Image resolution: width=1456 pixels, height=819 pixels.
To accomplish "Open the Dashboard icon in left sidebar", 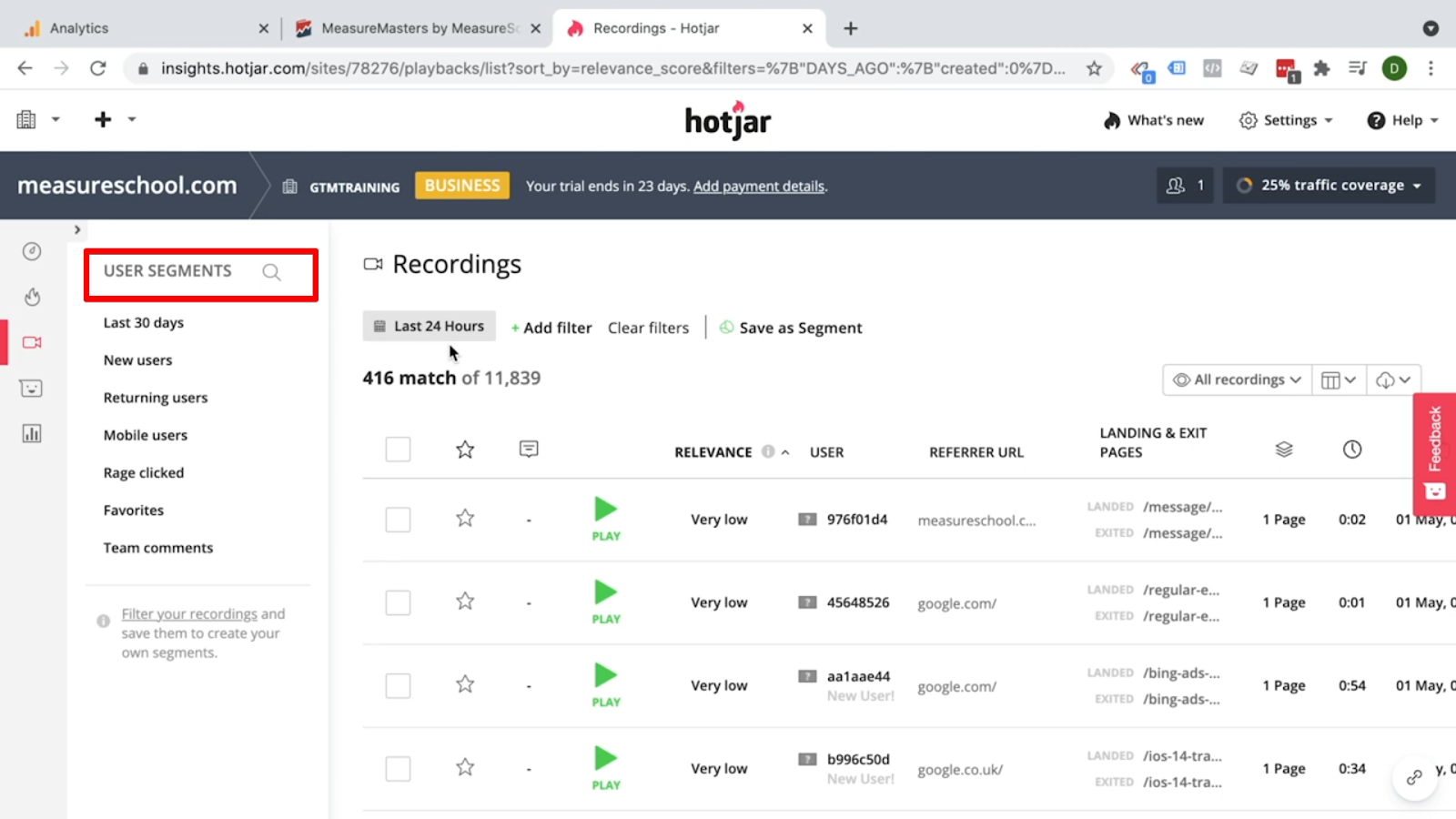I will pyautogui.click(x=32, y=251).
